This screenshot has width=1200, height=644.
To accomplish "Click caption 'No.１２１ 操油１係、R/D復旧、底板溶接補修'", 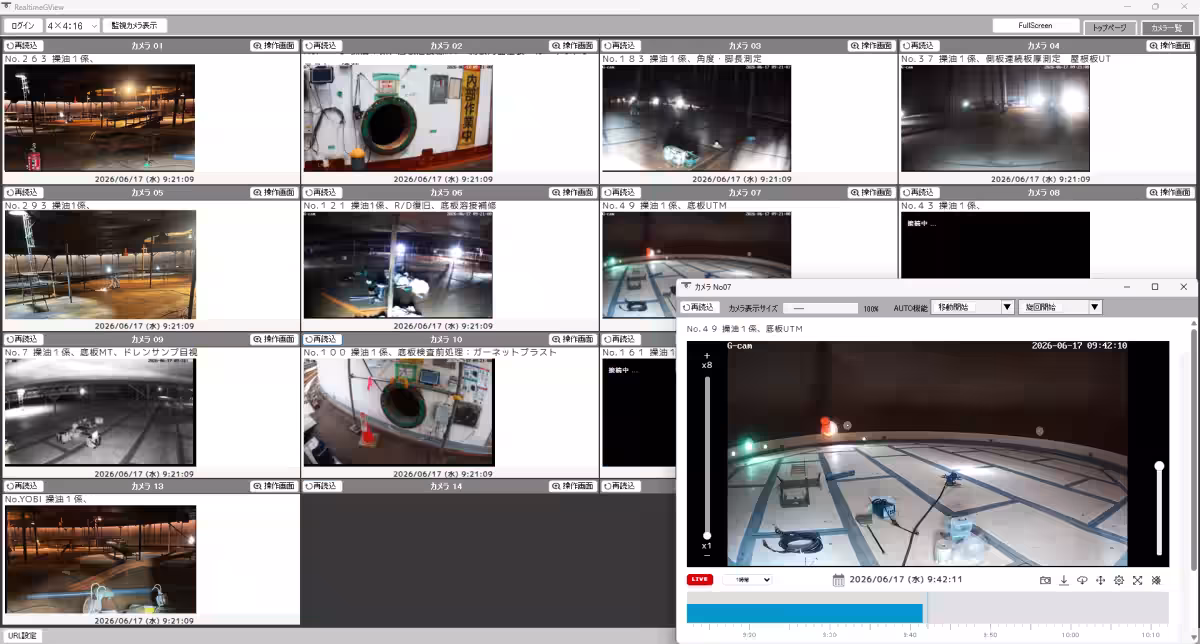I will coord(400,206).
